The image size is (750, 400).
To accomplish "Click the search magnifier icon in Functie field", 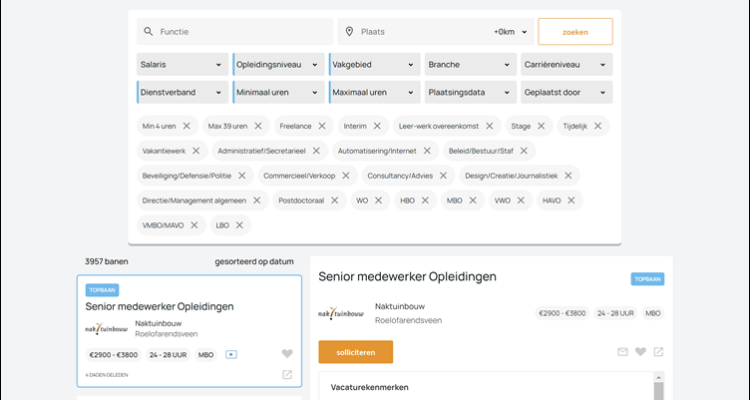I will click(x=148, y=32).
